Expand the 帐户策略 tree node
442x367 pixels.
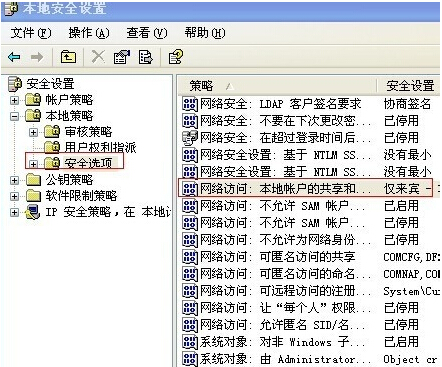point(14,100)
